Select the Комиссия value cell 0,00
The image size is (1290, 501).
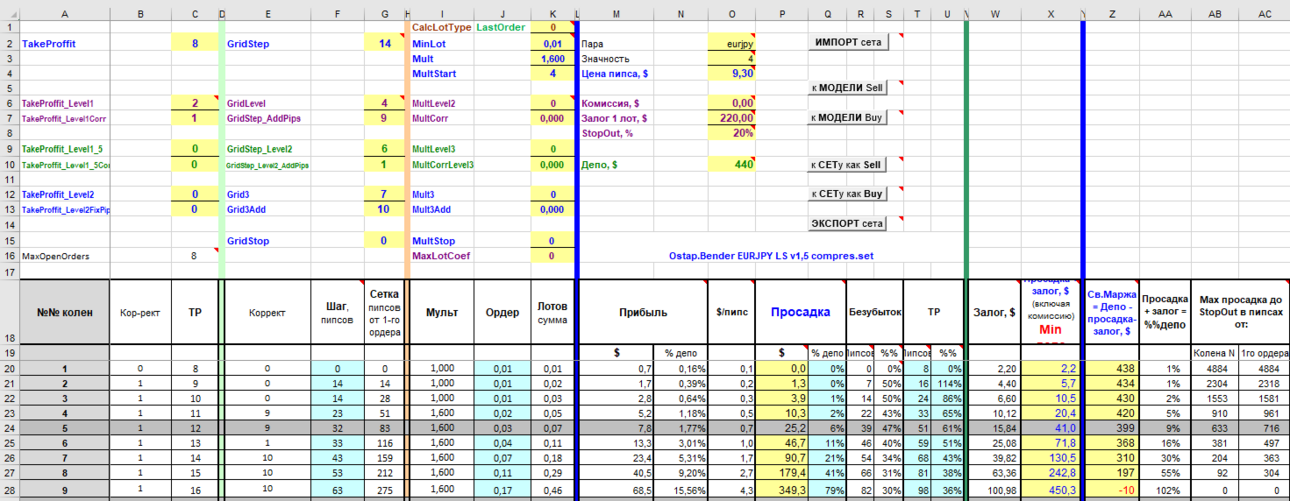731,103
